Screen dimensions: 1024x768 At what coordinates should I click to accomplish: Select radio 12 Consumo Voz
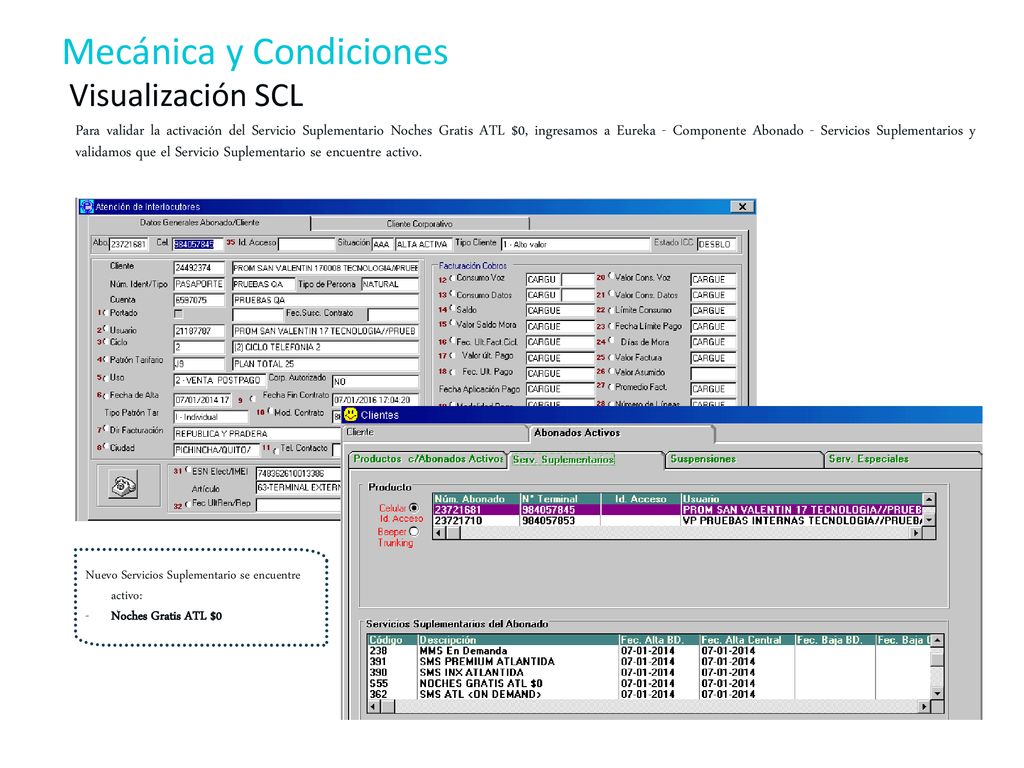point(451,278)
